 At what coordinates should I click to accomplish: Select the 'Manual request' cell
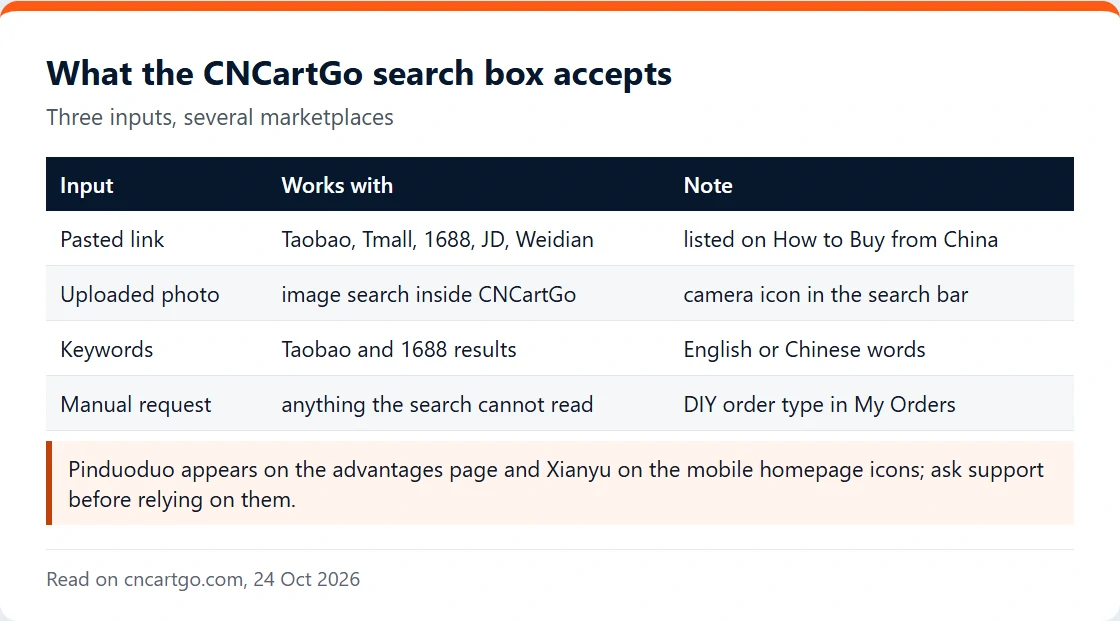pos(156,404)
